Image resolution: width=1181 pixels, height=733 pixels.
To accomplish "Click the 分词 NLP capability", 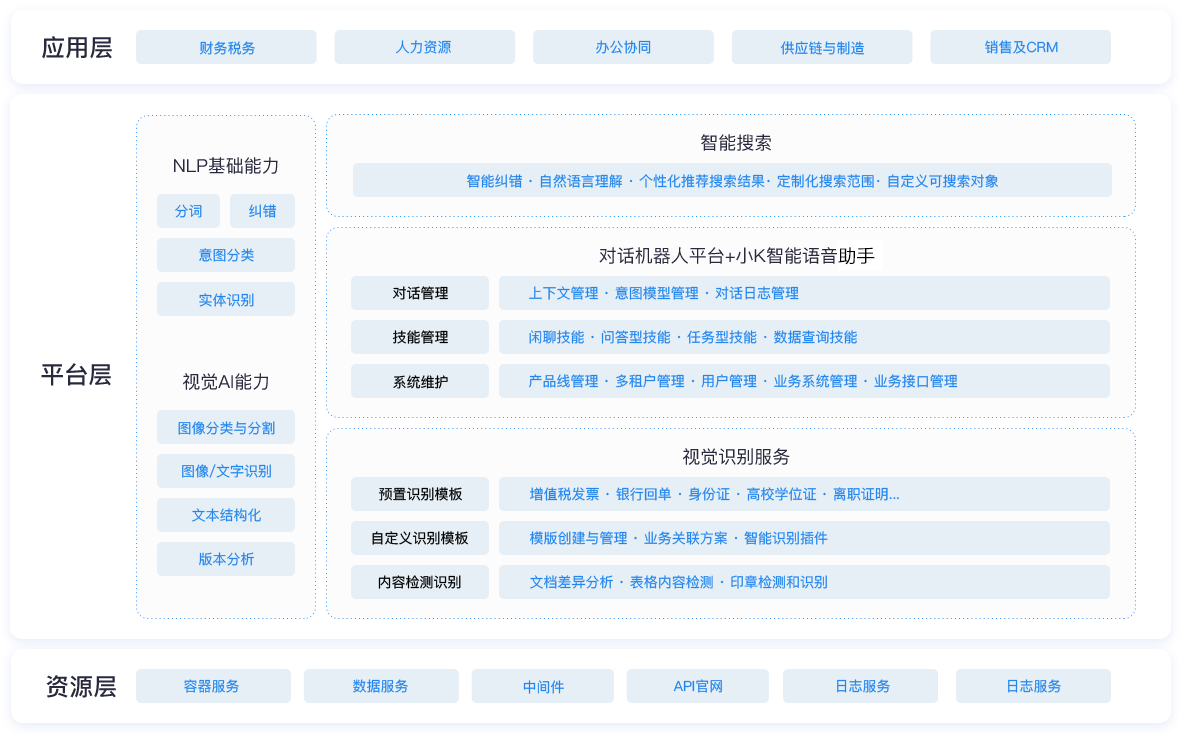I will click(x=188, y=211).
